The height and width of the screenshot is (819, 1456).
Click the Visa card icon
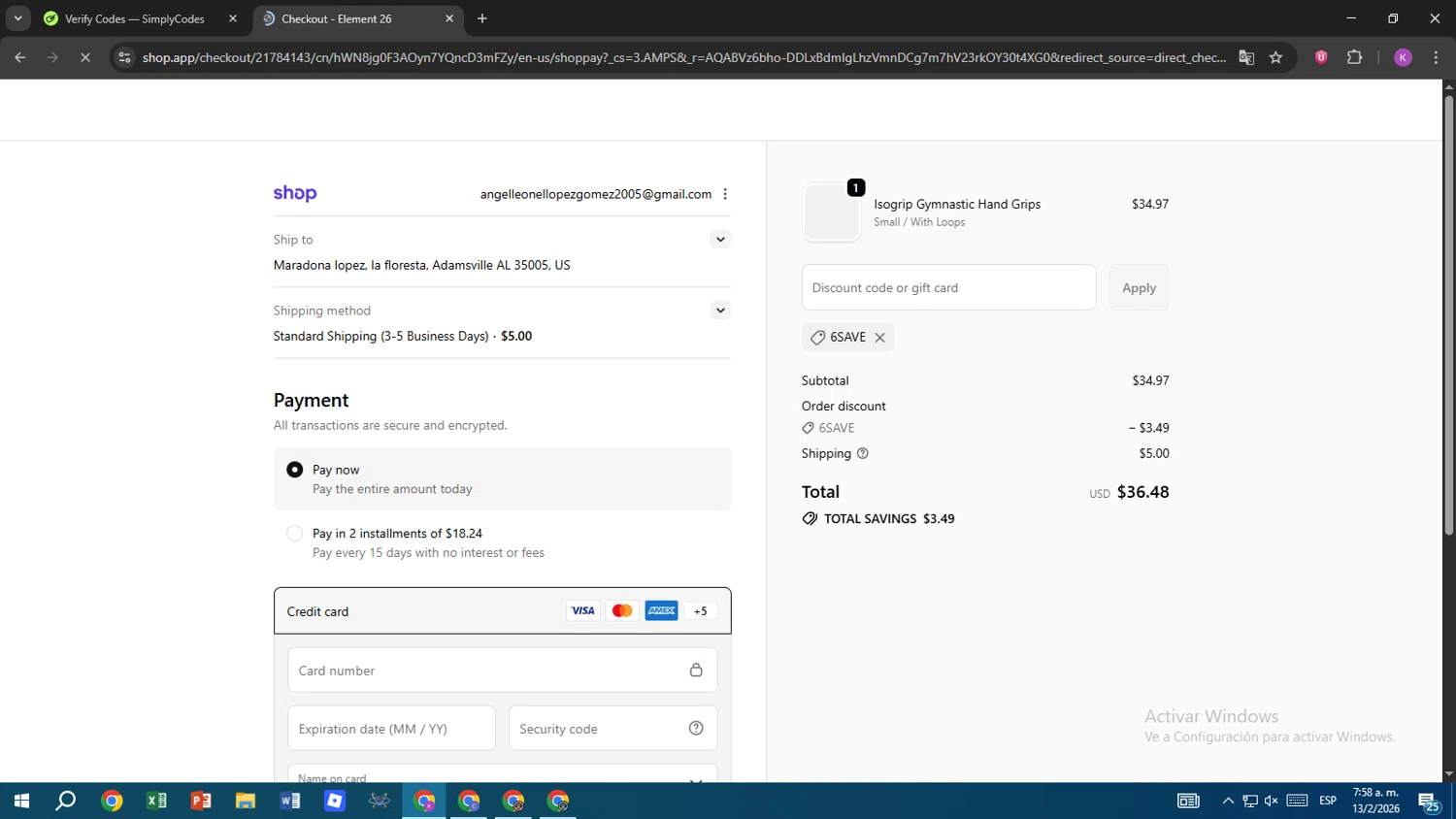(582, 610)
